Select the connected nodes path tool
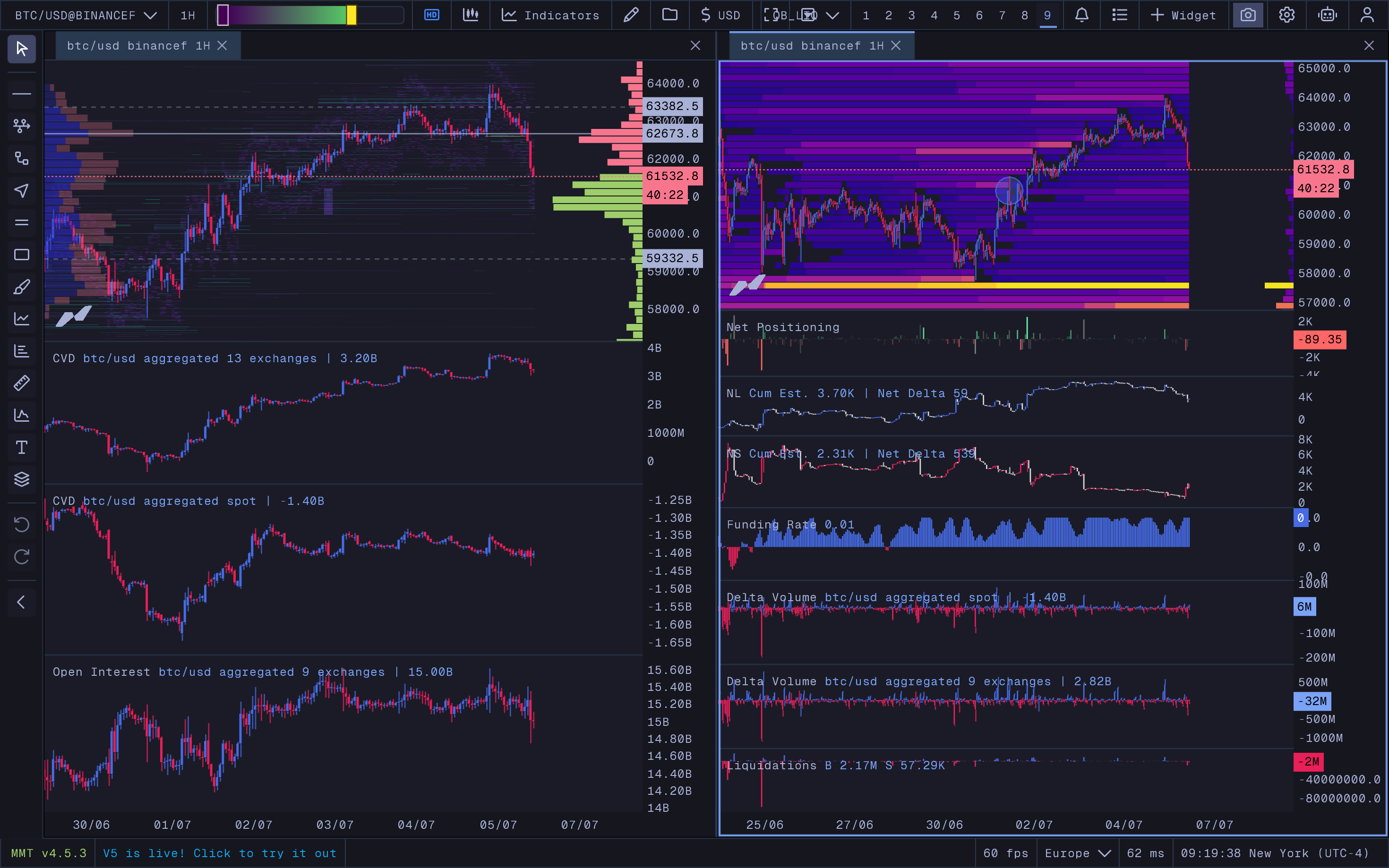This screenshot has height=868, width=1389. (x=21, y=158)
